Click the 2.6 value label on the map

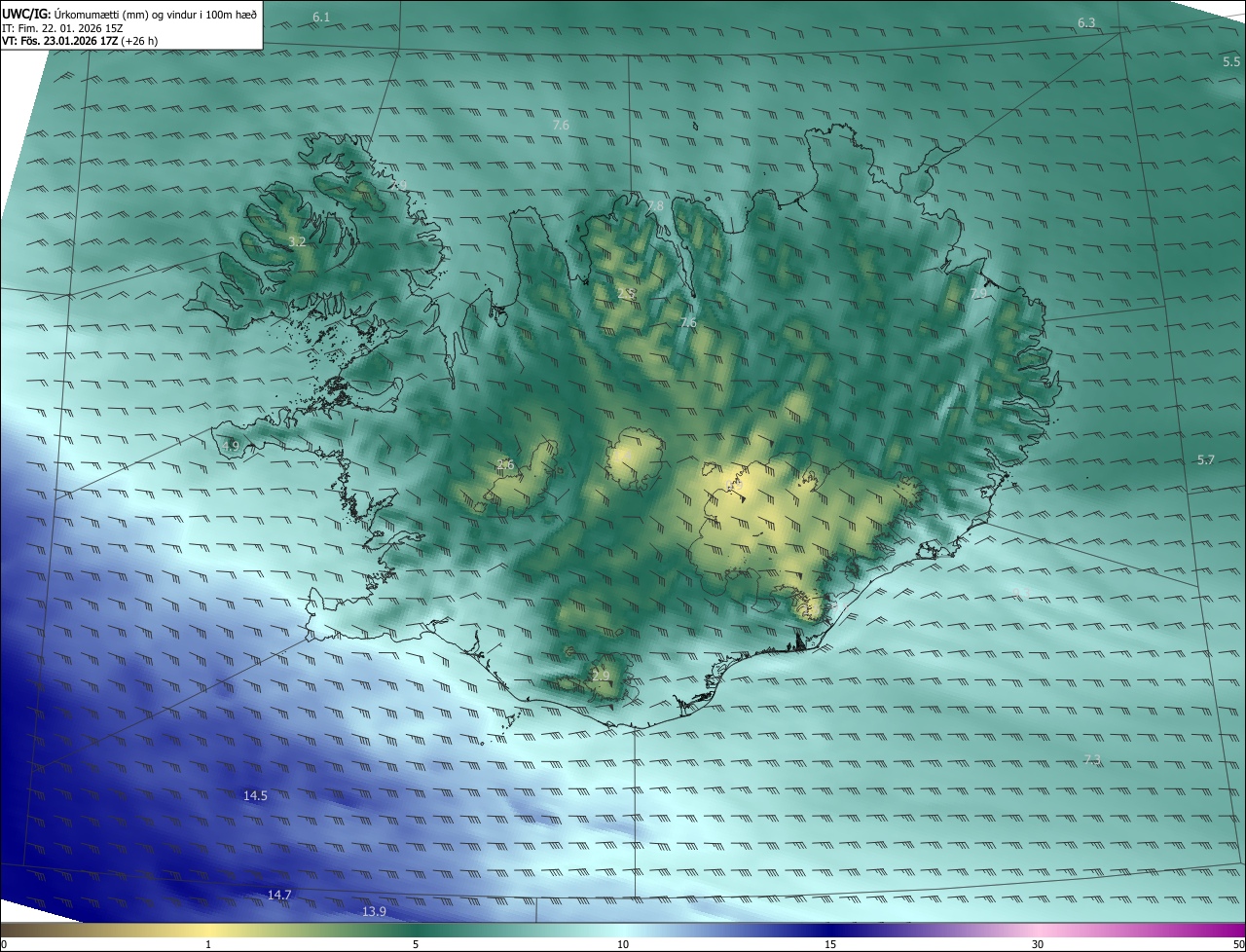tap(505, 464)
